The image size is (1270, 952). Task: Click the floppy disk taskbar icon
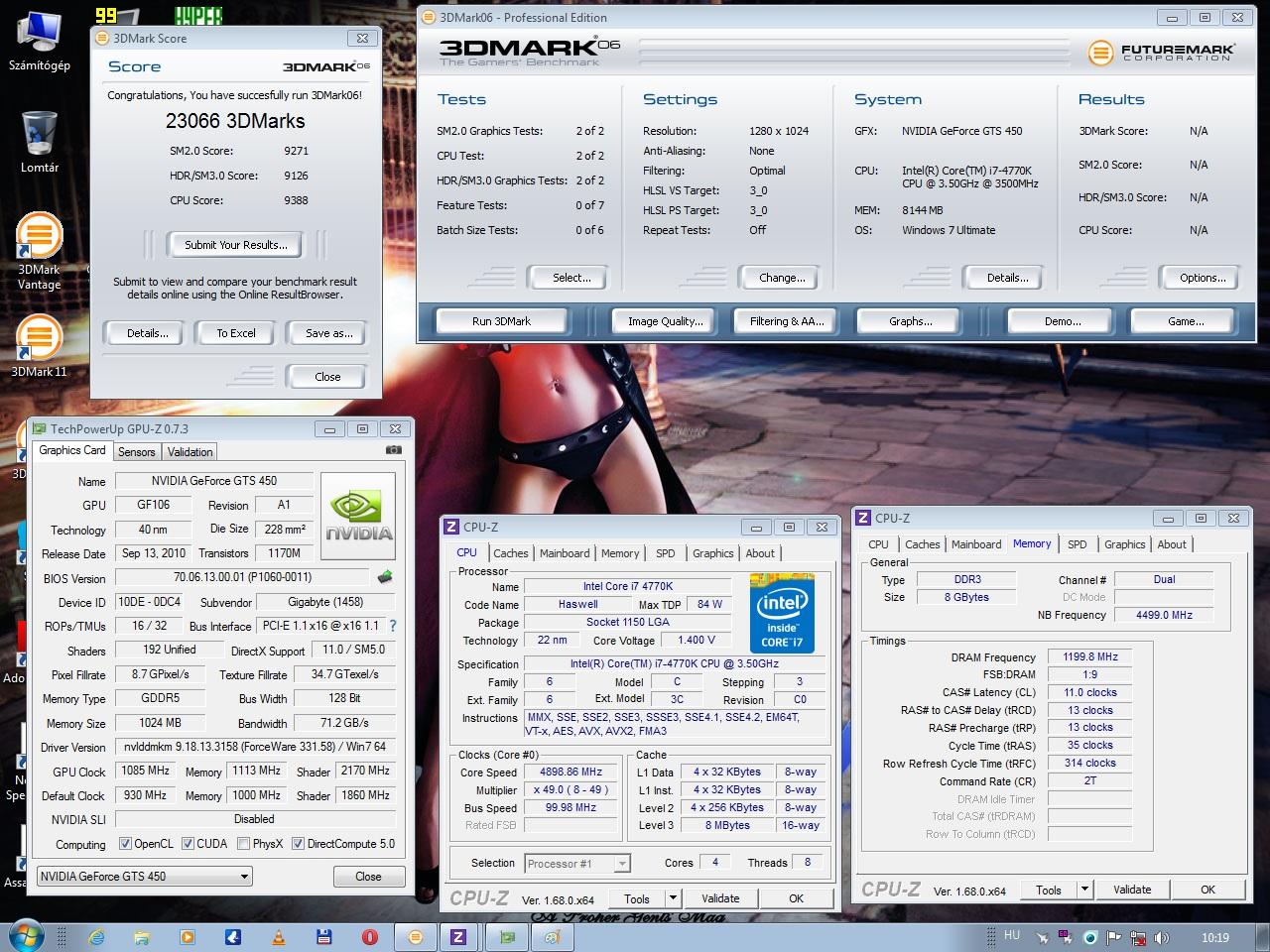[323, 936]
